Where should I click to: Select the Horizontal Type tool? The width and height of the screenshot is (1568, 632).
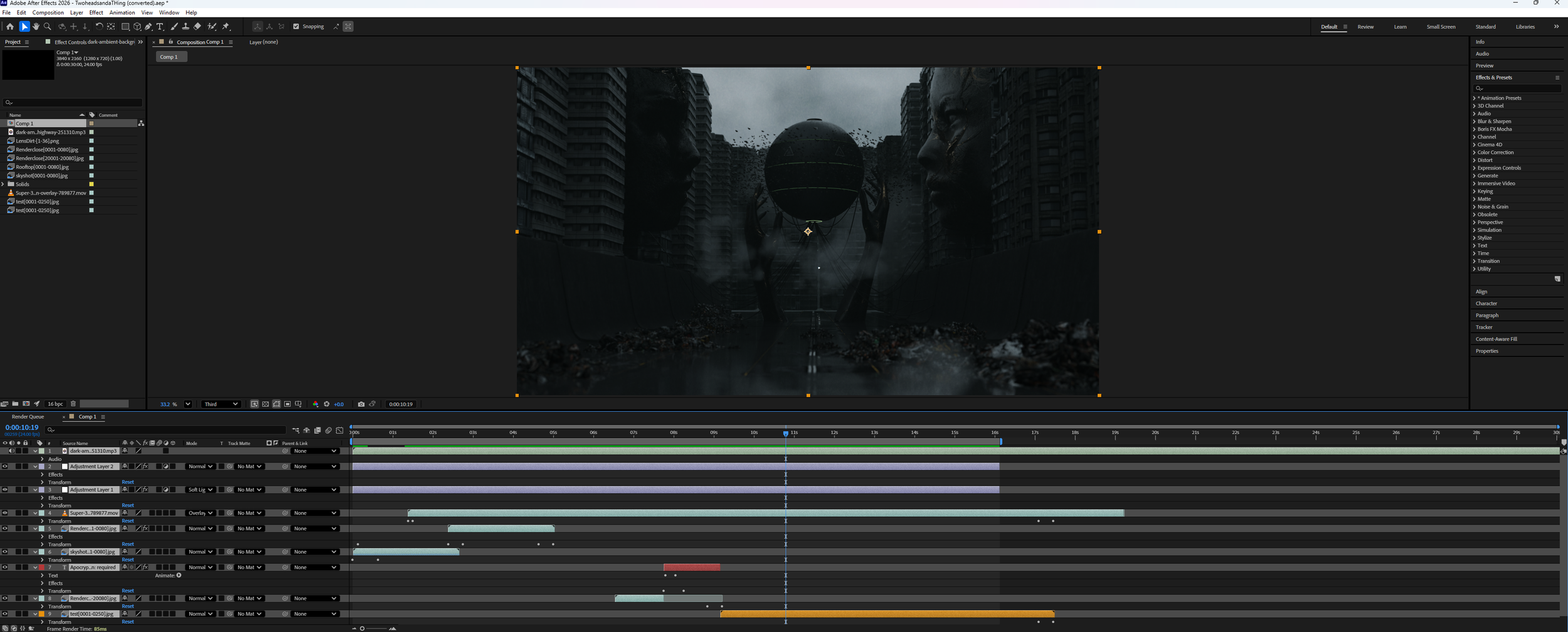tap(160, 26)
